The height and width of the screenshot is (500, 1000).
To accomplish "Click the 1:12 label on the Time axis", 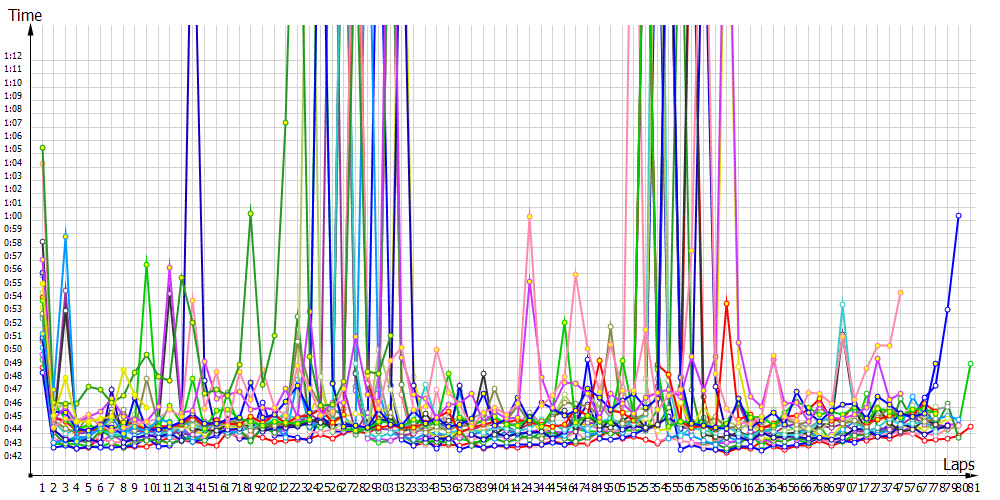I will coord(13,55).
